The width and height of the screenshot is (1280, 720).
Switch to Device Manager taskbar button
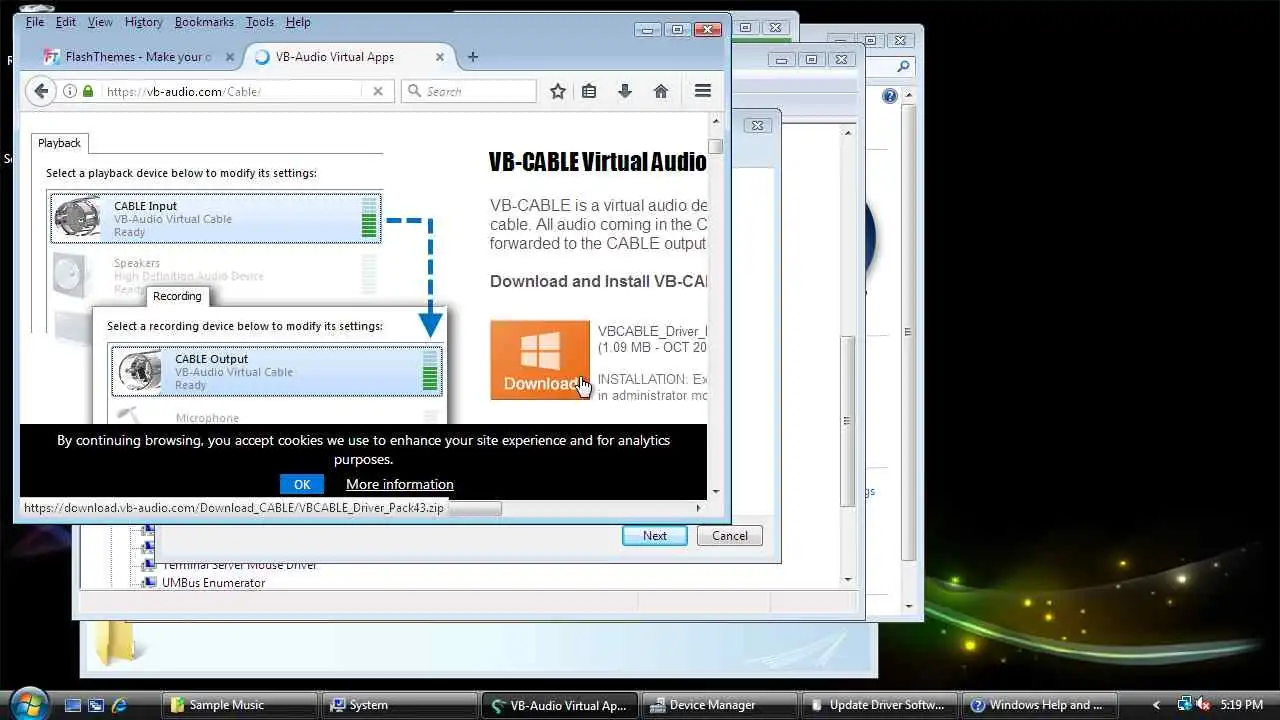pyautogui.click(x=719, y=705)
